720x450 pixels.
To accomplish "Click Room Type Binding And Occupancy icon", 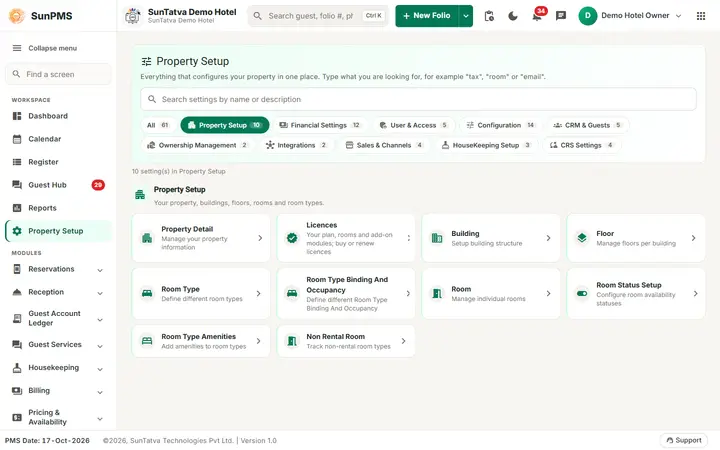I will pyautogui.click(x=292, y=293).
